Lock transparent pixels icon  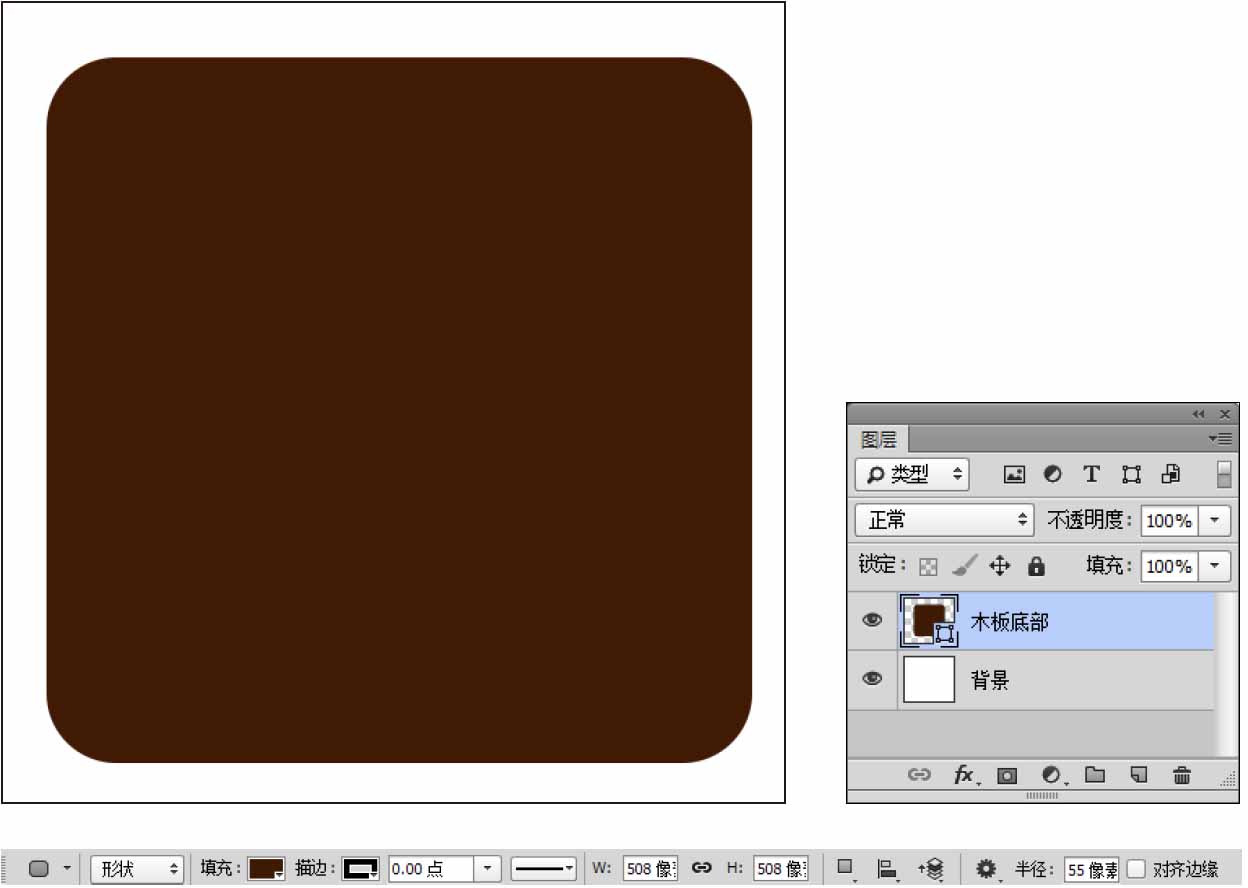(929, 567)
